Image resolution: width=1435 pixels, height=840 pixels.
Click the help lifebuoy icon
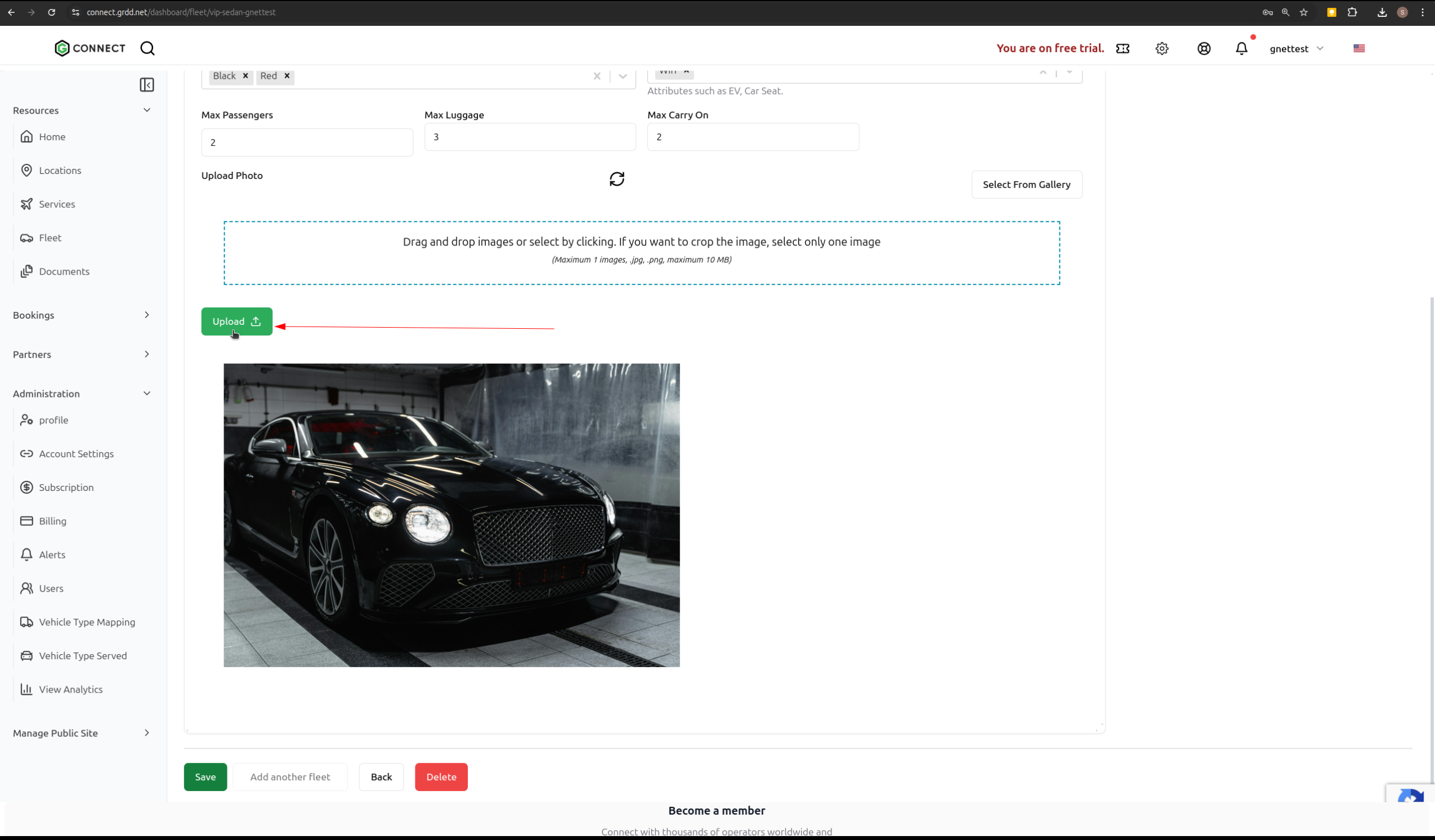click(x=1203, y=48)
